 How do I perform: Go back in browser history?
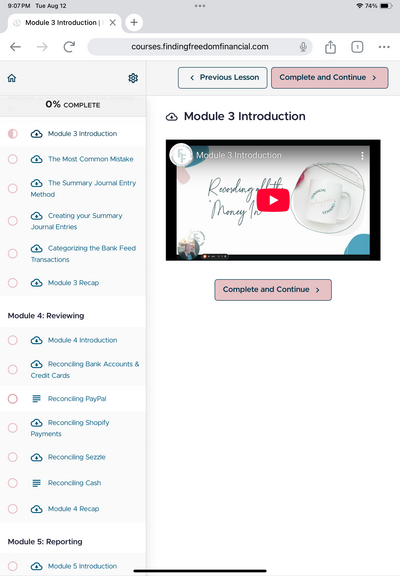pos(15,47)
